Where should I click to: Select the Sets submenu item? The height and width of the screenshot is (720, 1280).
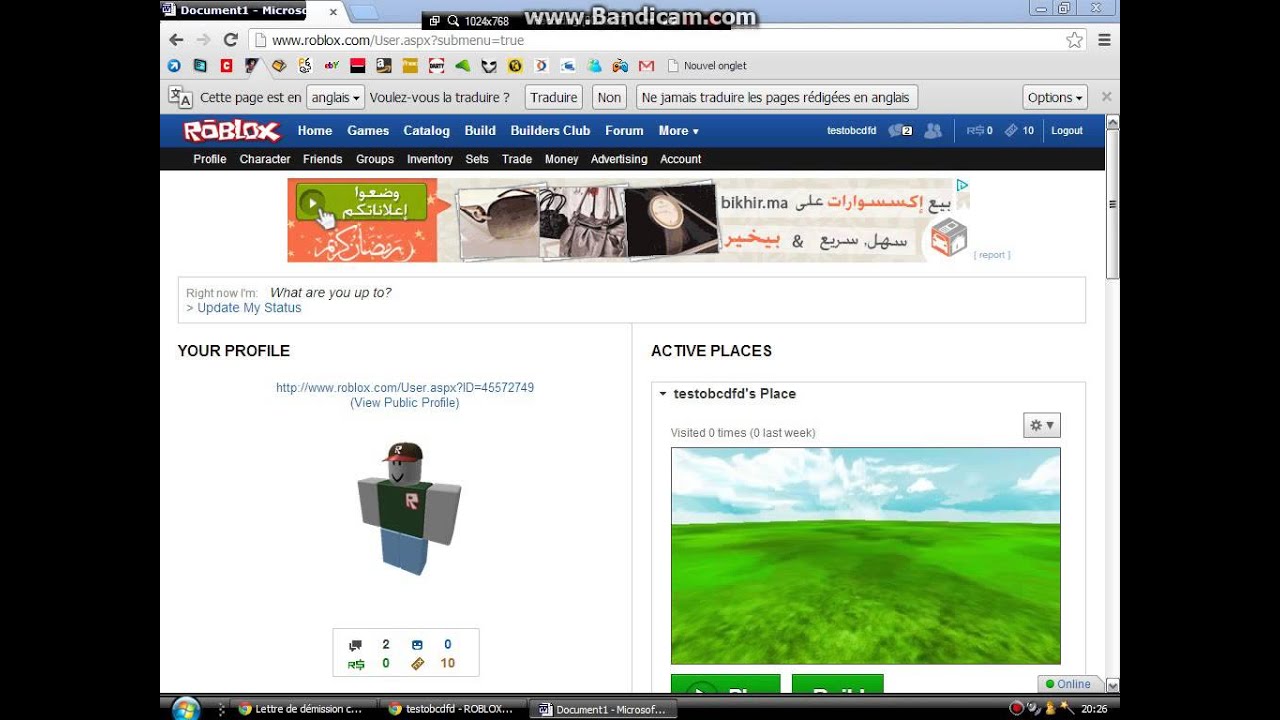pos(477,159)
